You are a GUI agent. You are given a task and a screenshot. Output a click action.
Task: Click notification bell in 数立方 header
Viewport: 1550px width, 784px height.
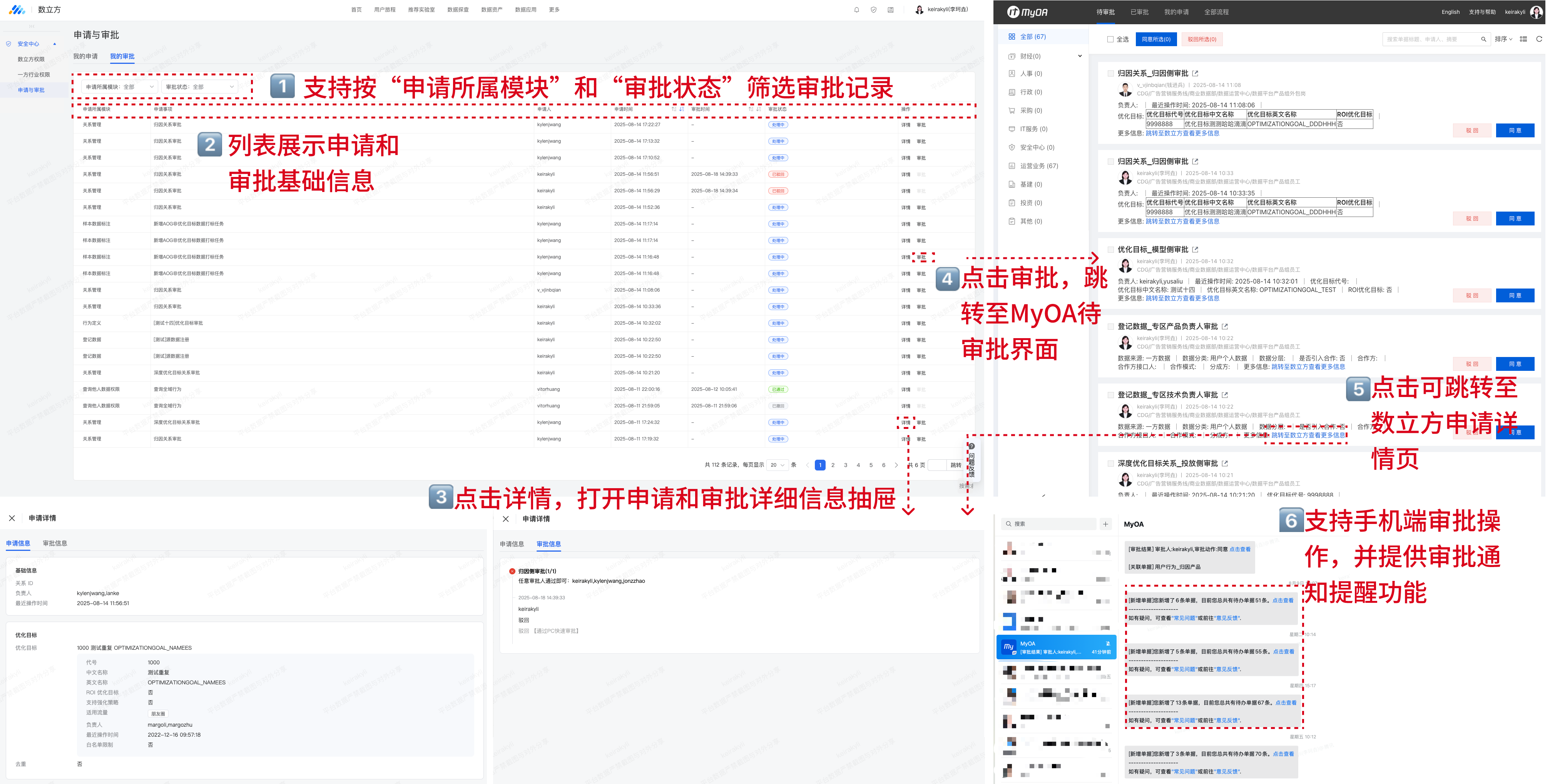856,10
